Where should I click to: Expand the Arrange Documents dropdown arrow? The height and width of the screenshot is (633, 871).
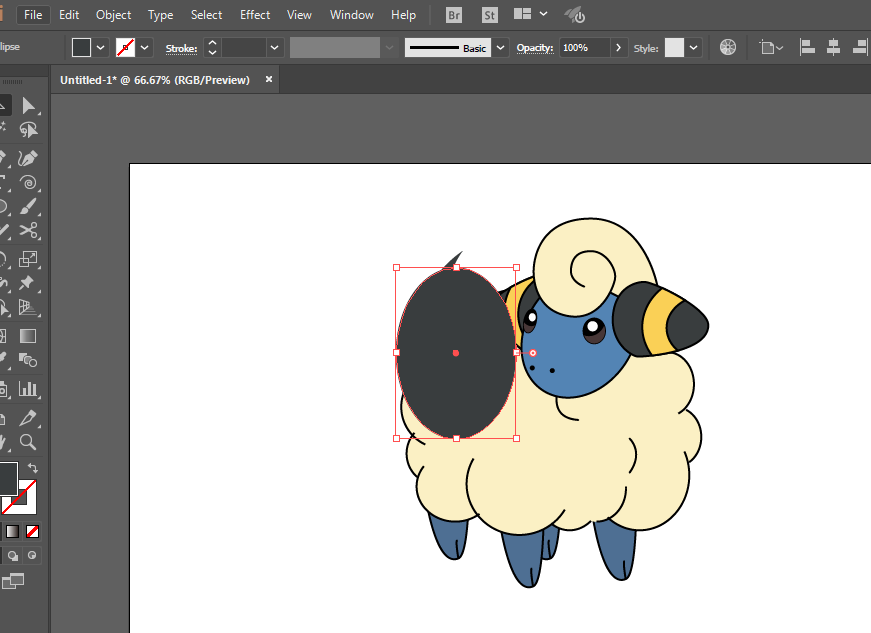(544, 14)
